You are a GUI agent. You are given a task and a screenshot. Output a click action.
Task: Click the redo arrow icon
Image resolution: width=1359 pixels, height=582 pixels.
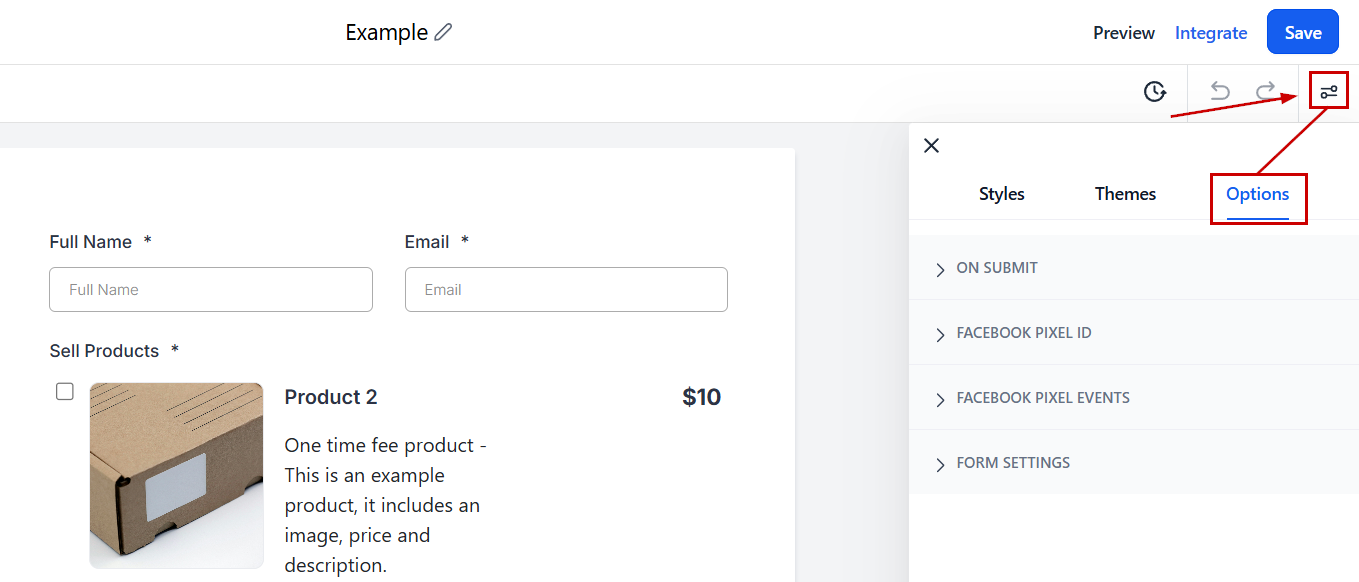pos(1266,91)
